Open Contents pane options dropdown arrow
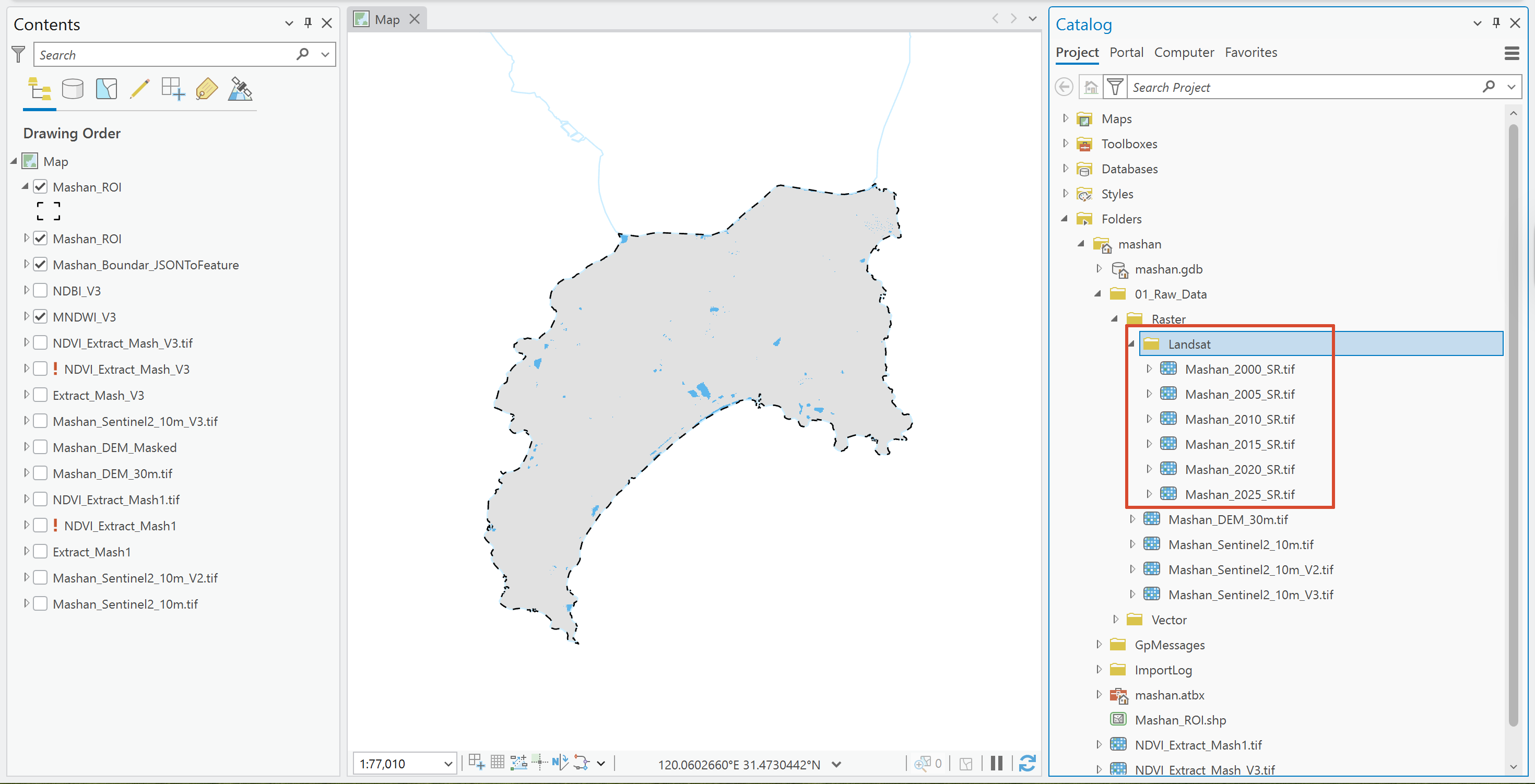This screenshot has height=784, width=1535. tap(289, 23)
